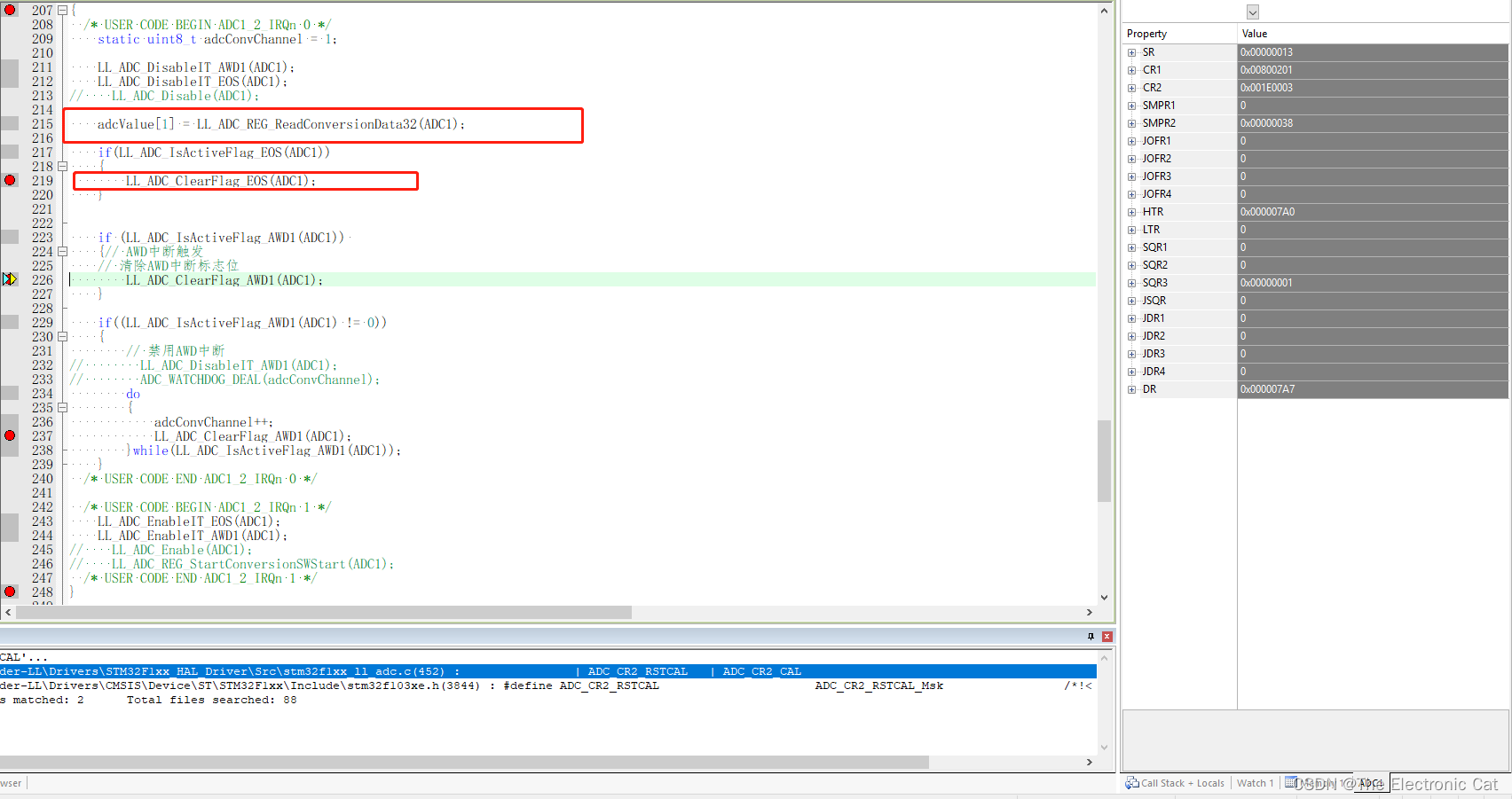Click the static uint8_t adcConvChannel declaration

click(x=217, y=39)
